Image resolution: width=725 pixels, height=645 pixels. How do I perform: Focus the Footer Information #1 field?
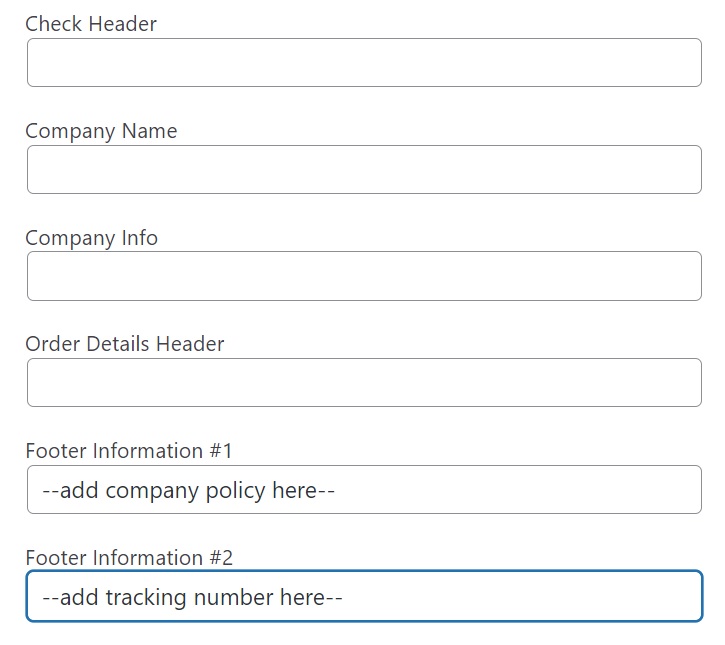364,490
